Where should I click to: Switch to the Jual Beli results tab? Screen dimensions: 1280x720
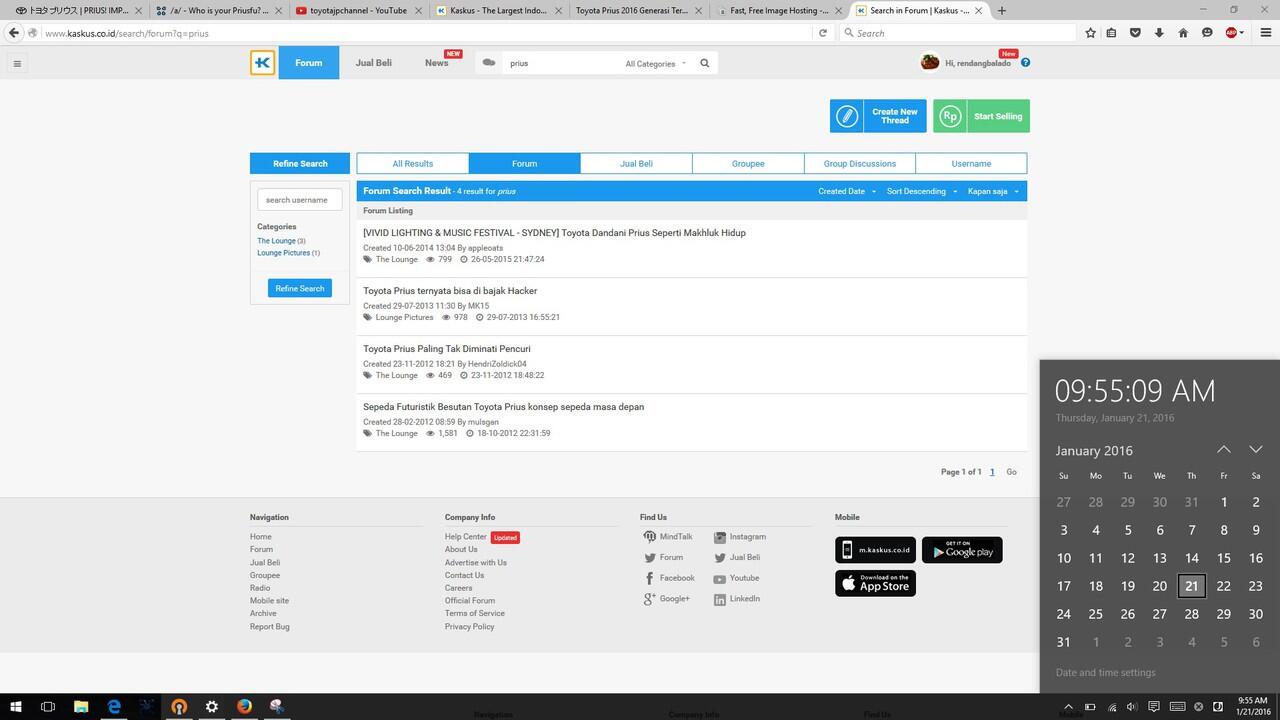pyautogui.click(x=636, y=163)
